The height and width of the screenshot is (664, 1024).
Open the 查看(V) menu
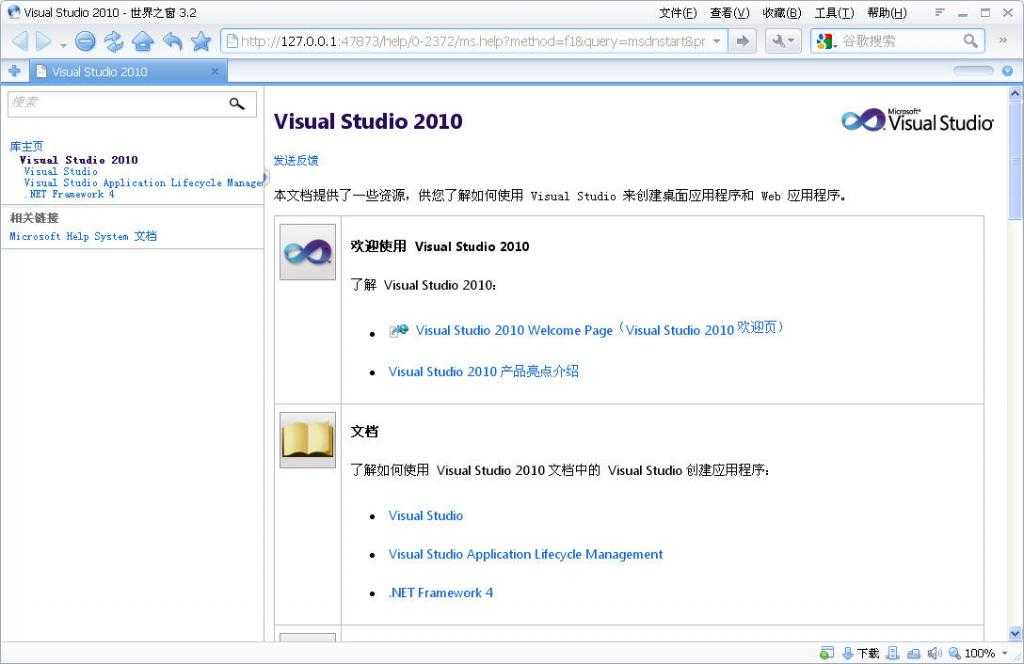(729, 12)
